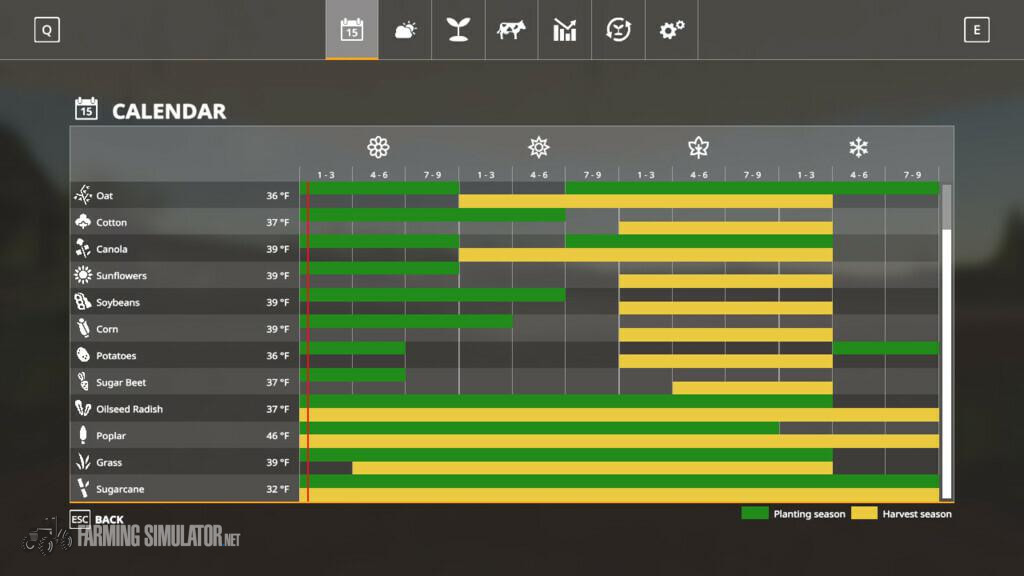Select the Potatoes crop icon
Image resolution: width=1024 pixels, height=576 pixels.
click(x=83, y=355)
